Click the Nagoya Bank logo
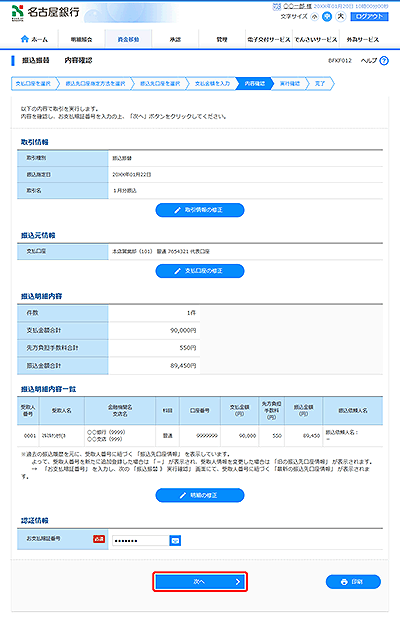 pos(45,12)
